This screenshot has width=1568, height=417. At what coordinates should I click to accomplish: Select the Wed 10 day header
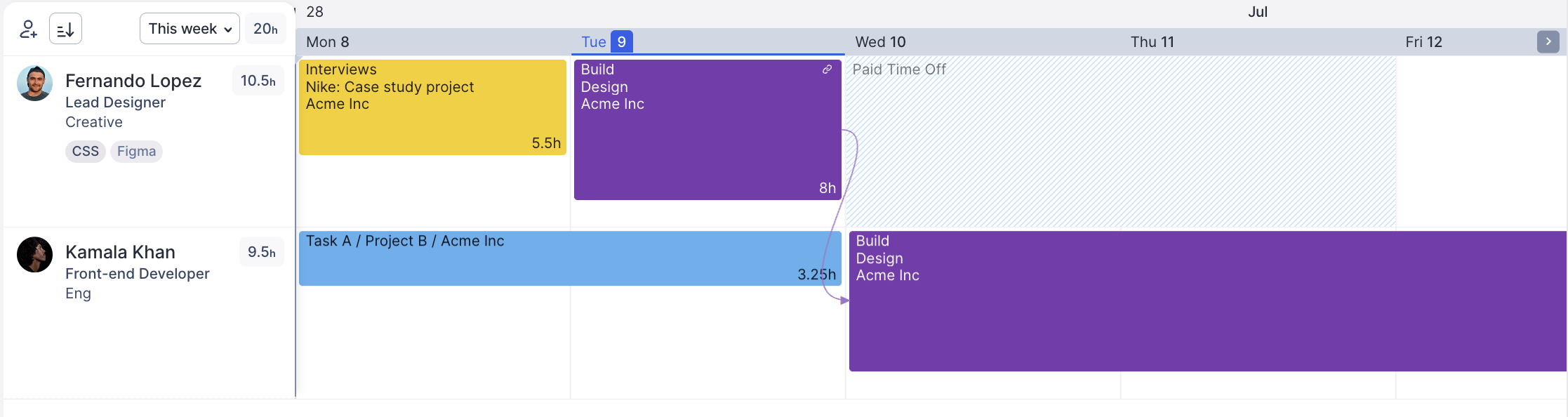pos(880,42)
